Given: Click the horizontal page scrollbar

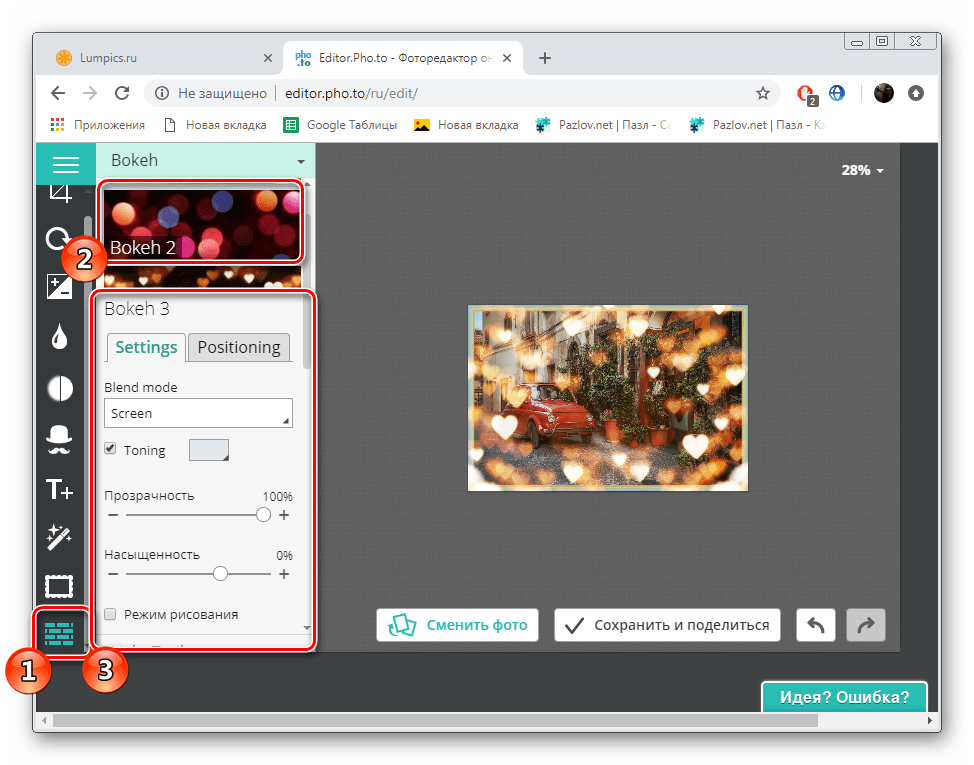Looking at the screenshot, I should click(435, 720).
